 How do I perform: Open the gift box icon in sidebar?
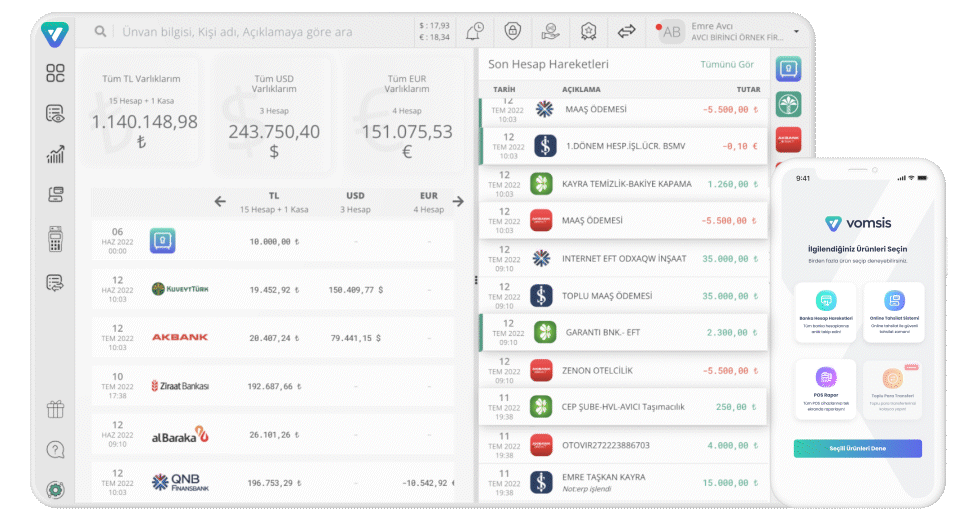55,409
